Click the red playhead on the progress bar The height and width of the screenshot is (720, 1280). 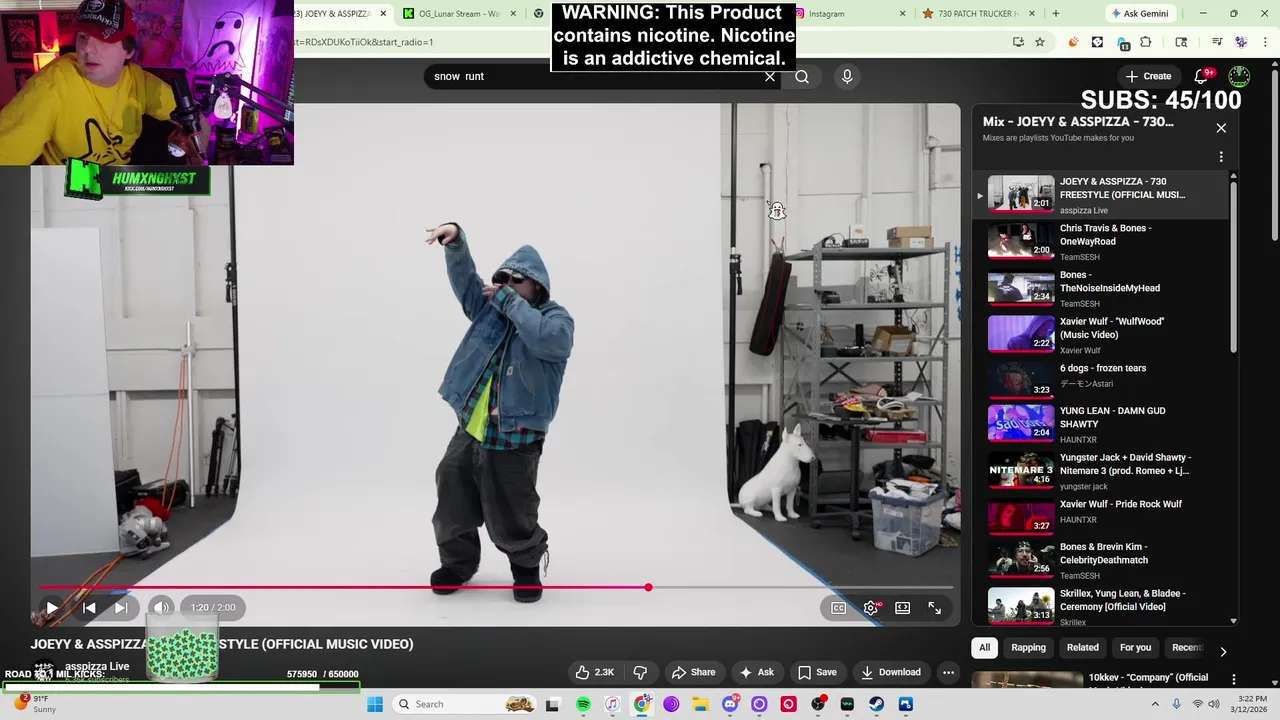click(x=648, y=587)
